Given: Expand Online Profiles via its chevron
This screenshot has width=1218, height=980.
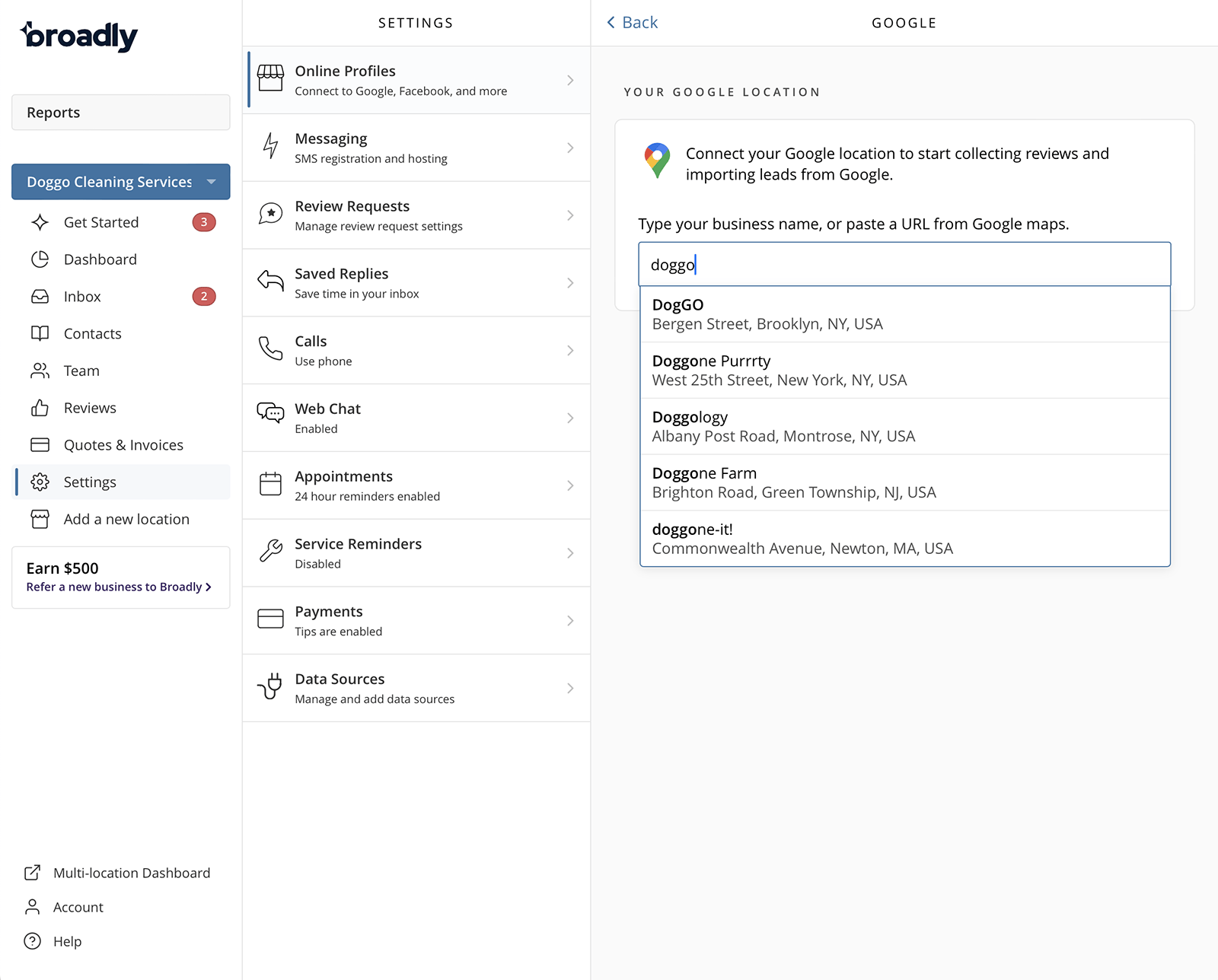Looking at the screenshot, I should click(570, 80).
